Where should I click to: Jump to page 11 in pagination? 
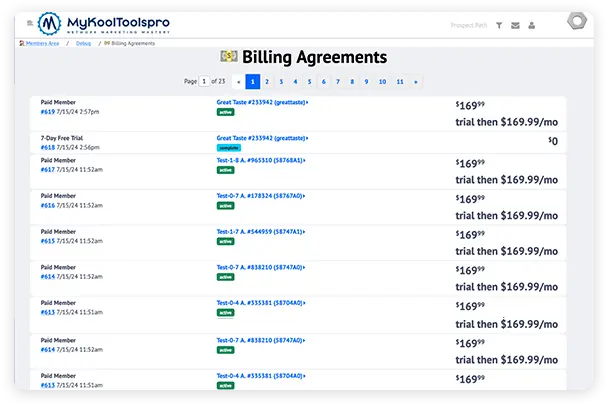399,81
